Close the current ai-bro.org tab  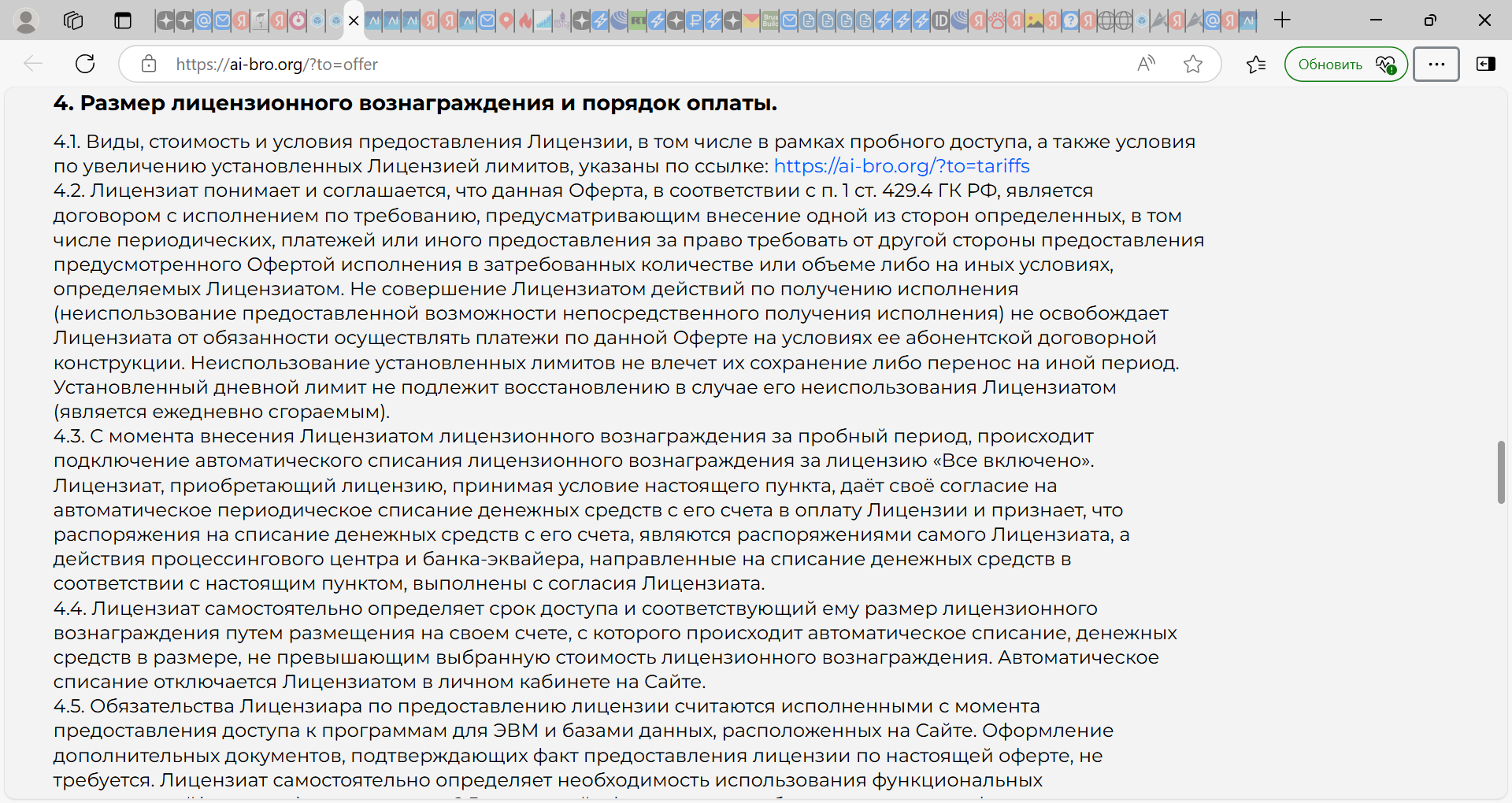click(354, 21)
